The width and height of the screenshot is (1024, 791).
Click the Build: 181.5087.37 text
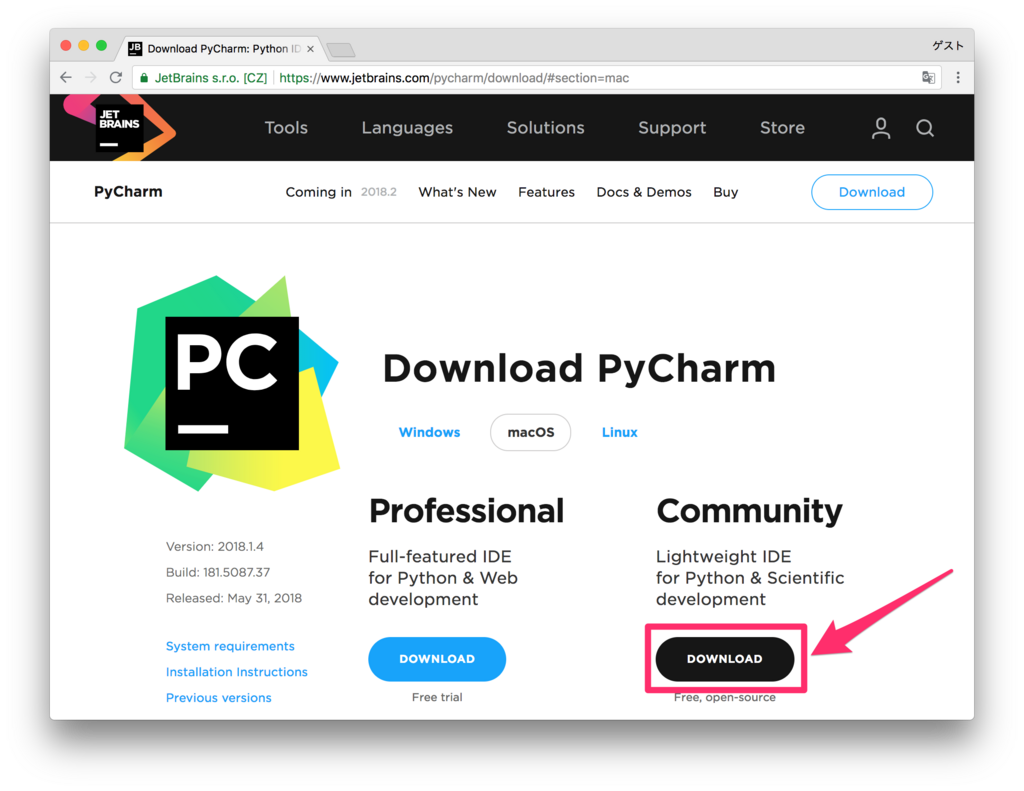pyautogui.click(x=217, y=572)
